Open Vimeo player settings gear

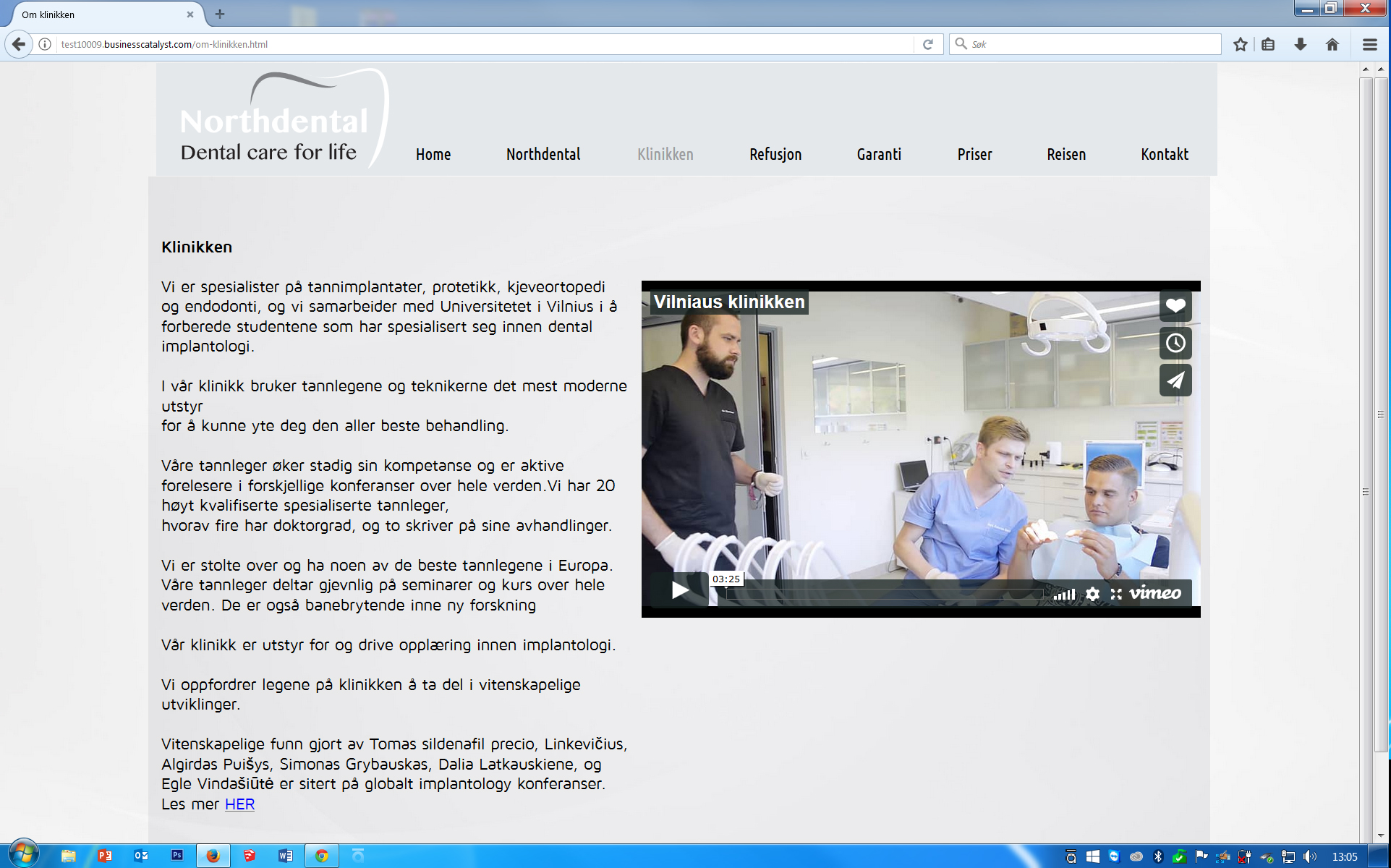pyautogui.click(x=1092, y=594)
